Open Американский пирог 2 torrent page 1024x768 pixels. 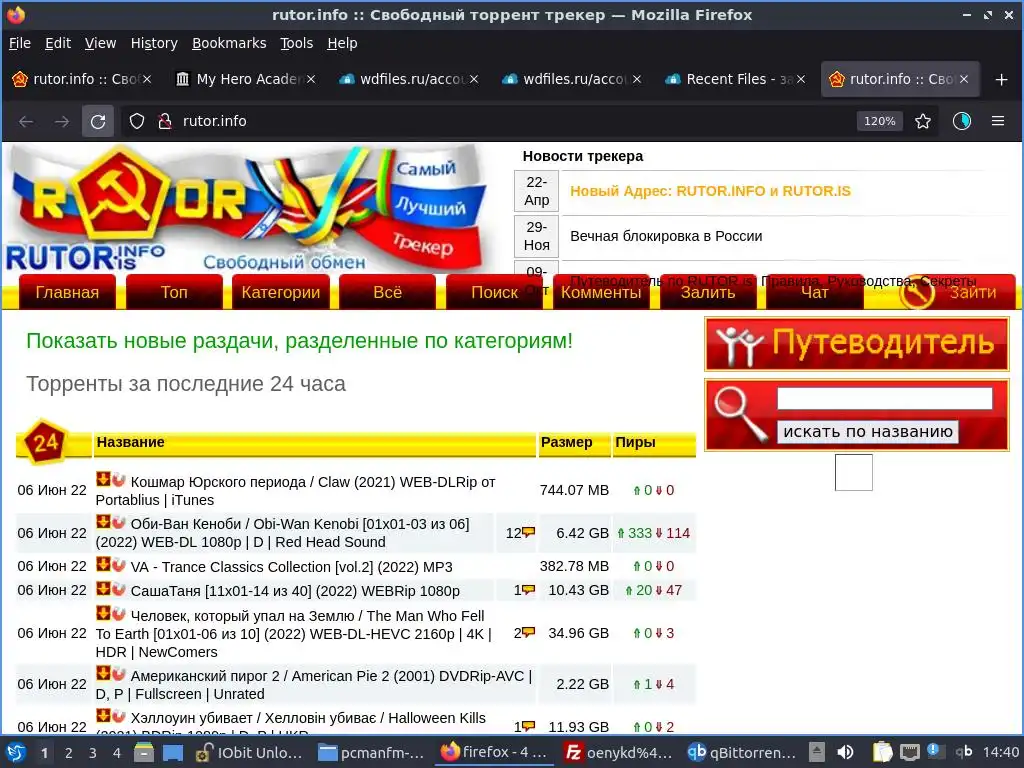pyautogui.click(x=313, y=685)
